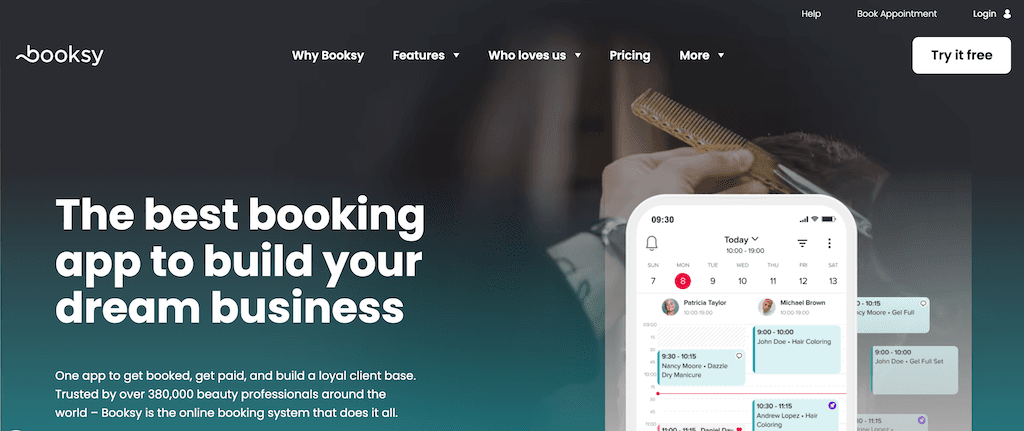Open the Why Booksy menu item
The height and width of the screenshot is (431, 1024).
328,56
